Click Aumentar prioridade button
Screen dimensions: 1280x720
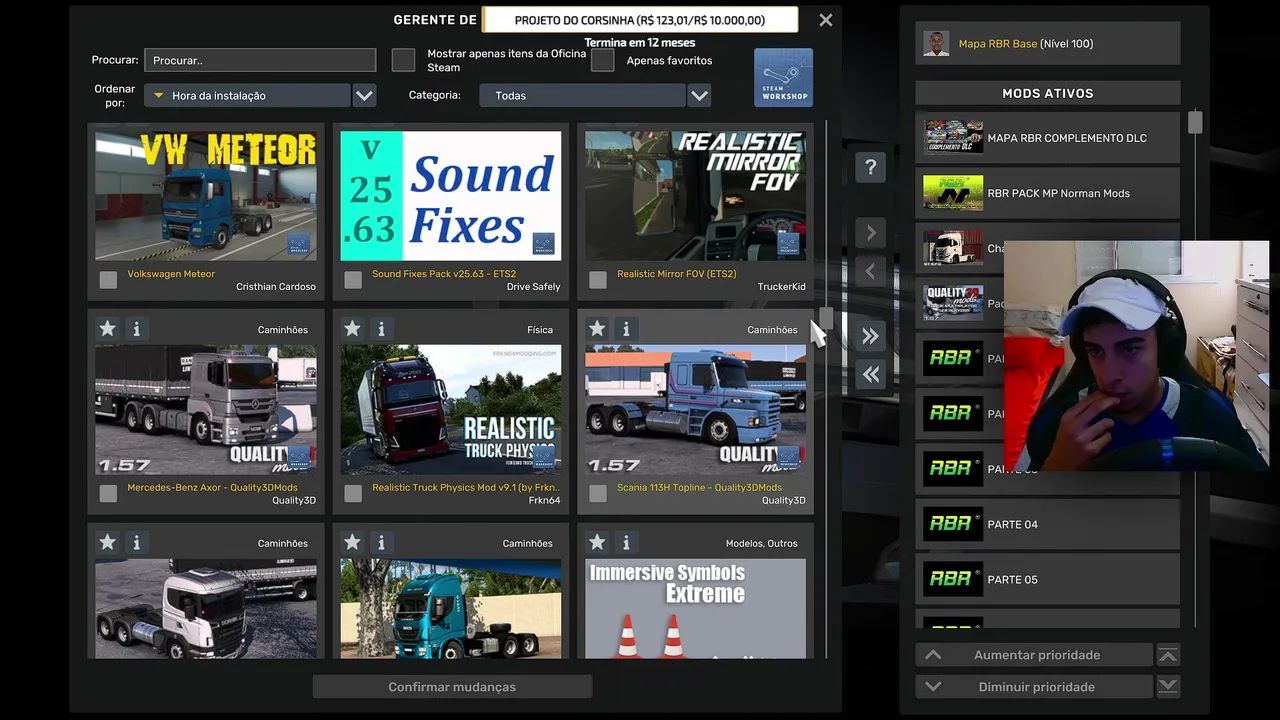coord(1034,655)
